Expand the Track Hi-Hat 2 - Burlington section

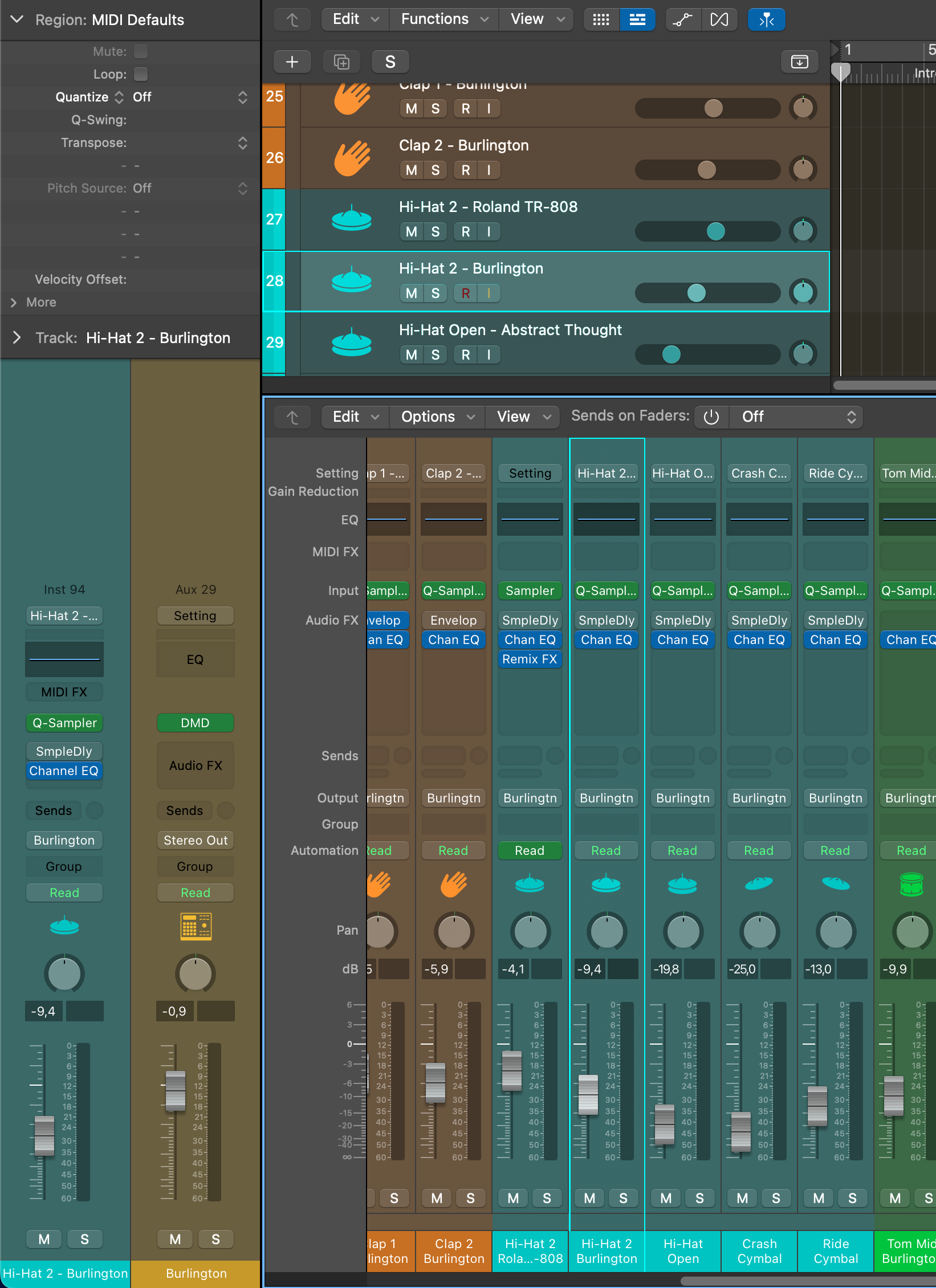[17, 337]
